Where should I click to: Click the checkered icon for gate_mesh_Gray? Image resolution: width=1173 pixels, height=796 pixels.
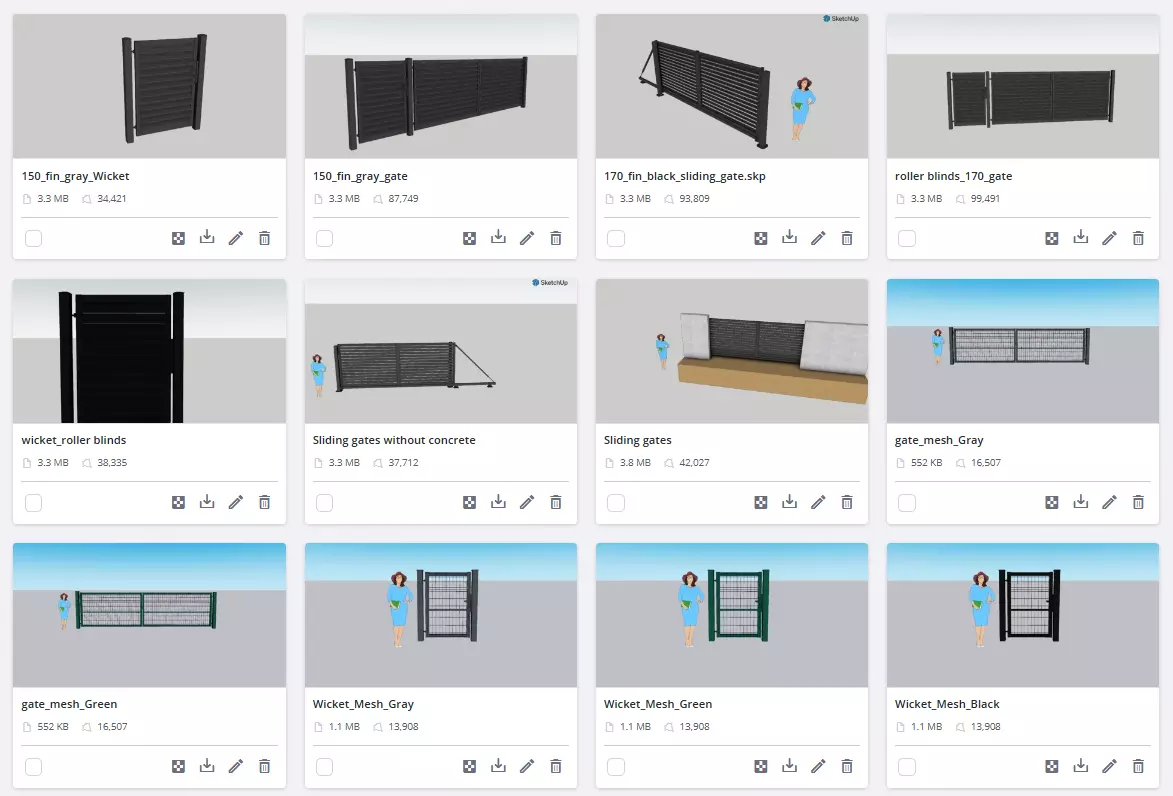tap(1052, 503)
